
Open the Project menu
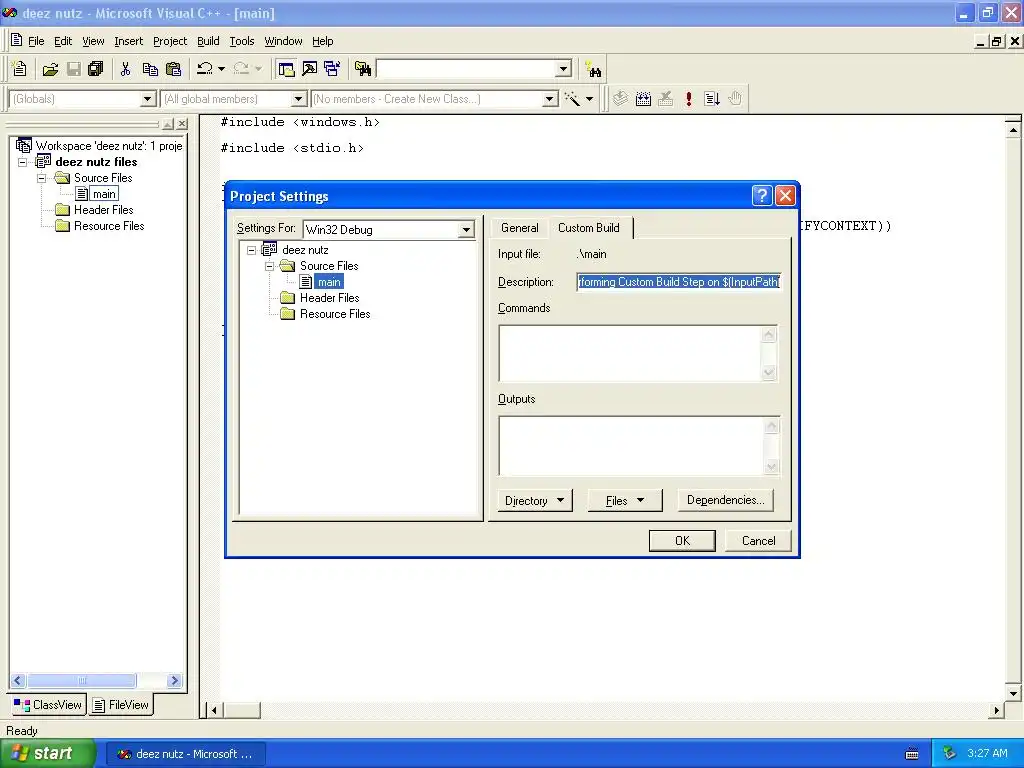coord(170,41)
